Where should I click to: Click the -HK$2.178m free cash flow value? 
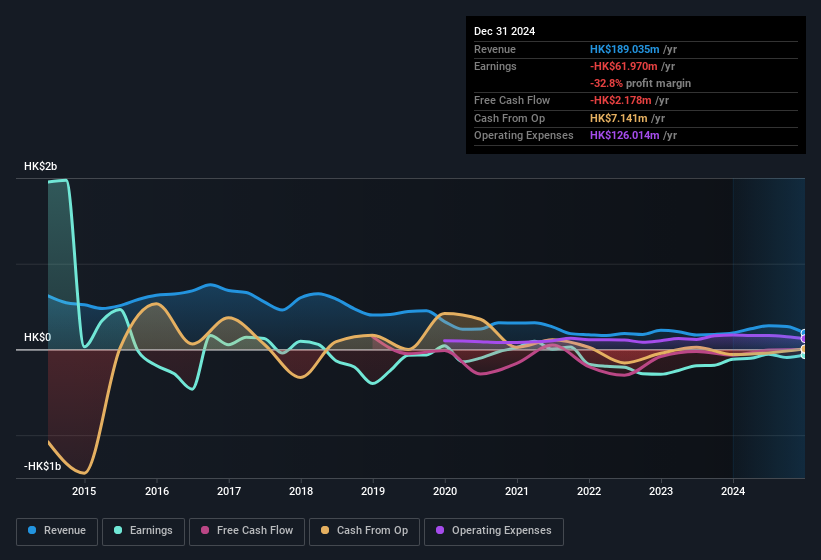point(620,100)
